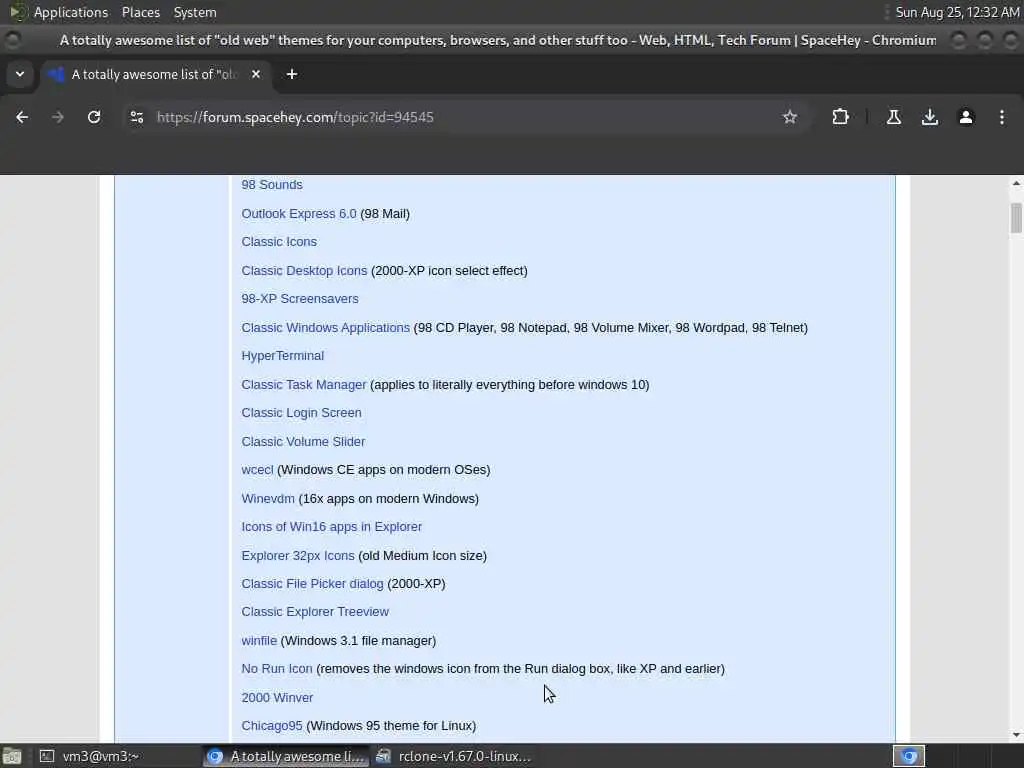Screen dimensions: 1024x768
Task: Expand the tab search dropdown
Action: click(x=20, y=74)
